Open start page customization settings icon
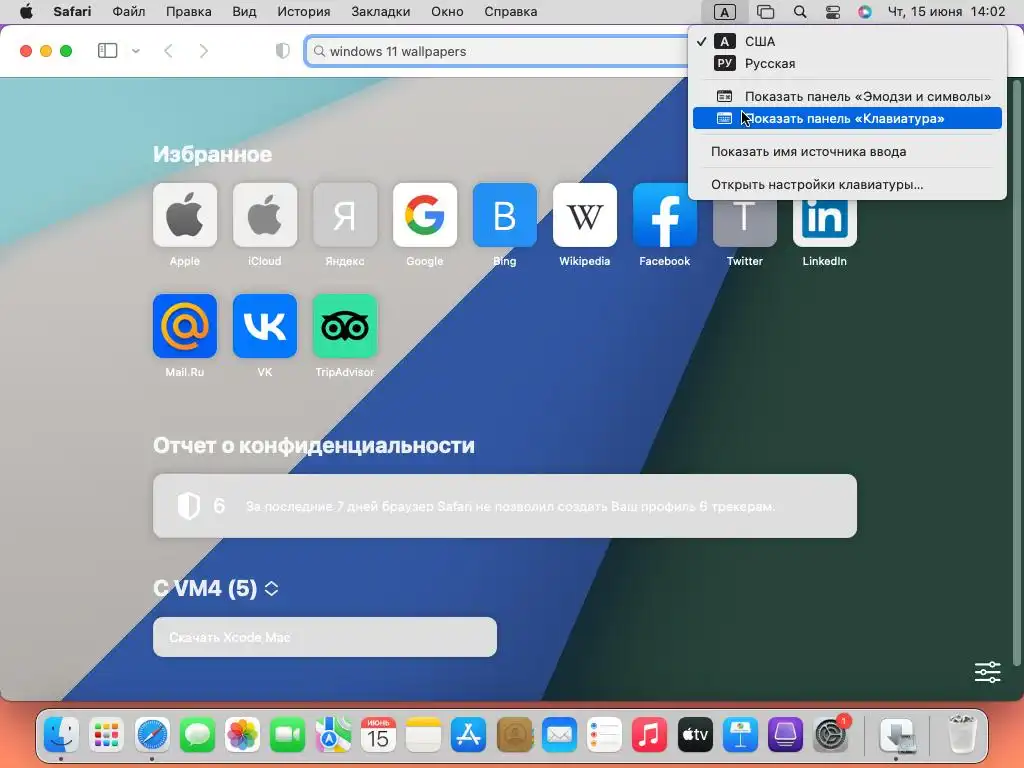 (987, 671)
